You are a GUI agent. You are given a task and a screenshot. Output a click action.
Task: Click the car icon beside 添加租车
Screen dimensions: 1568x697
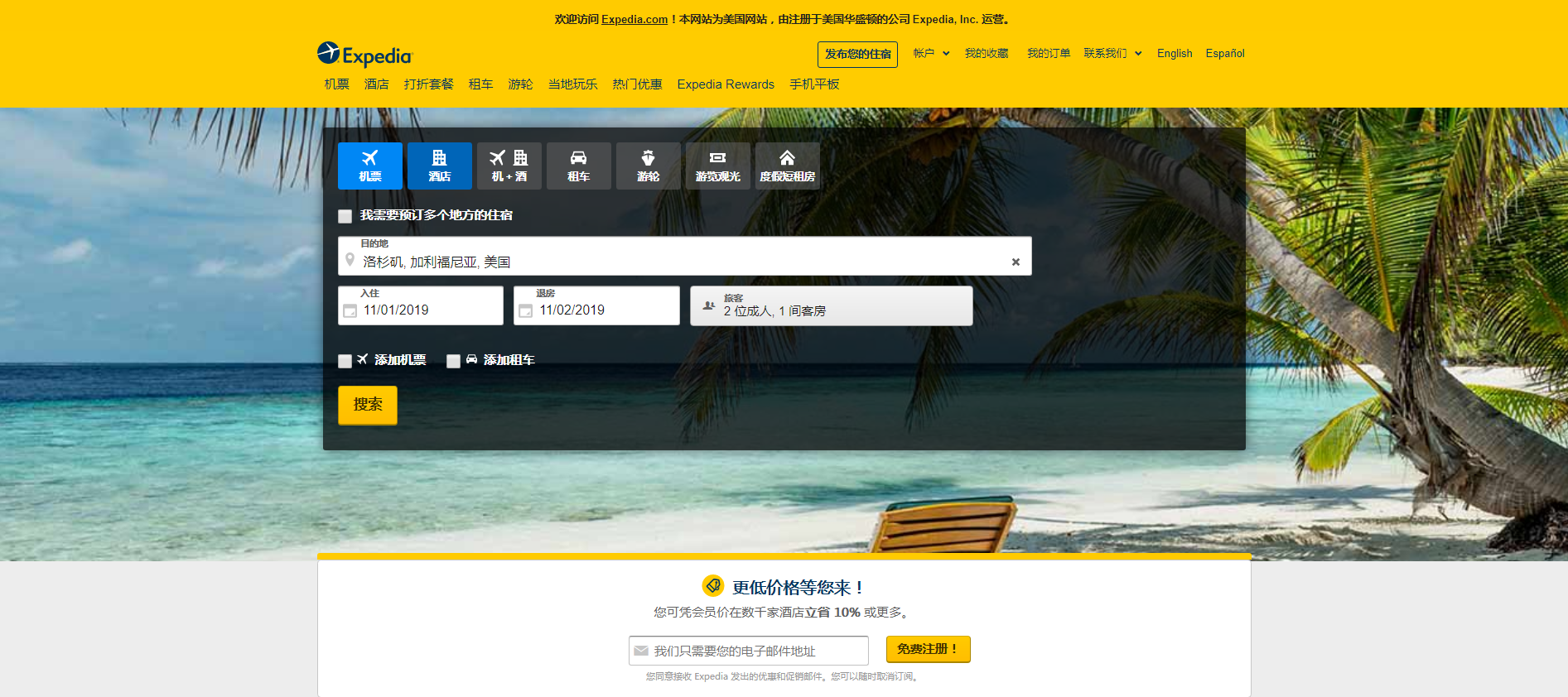point(471,359)
